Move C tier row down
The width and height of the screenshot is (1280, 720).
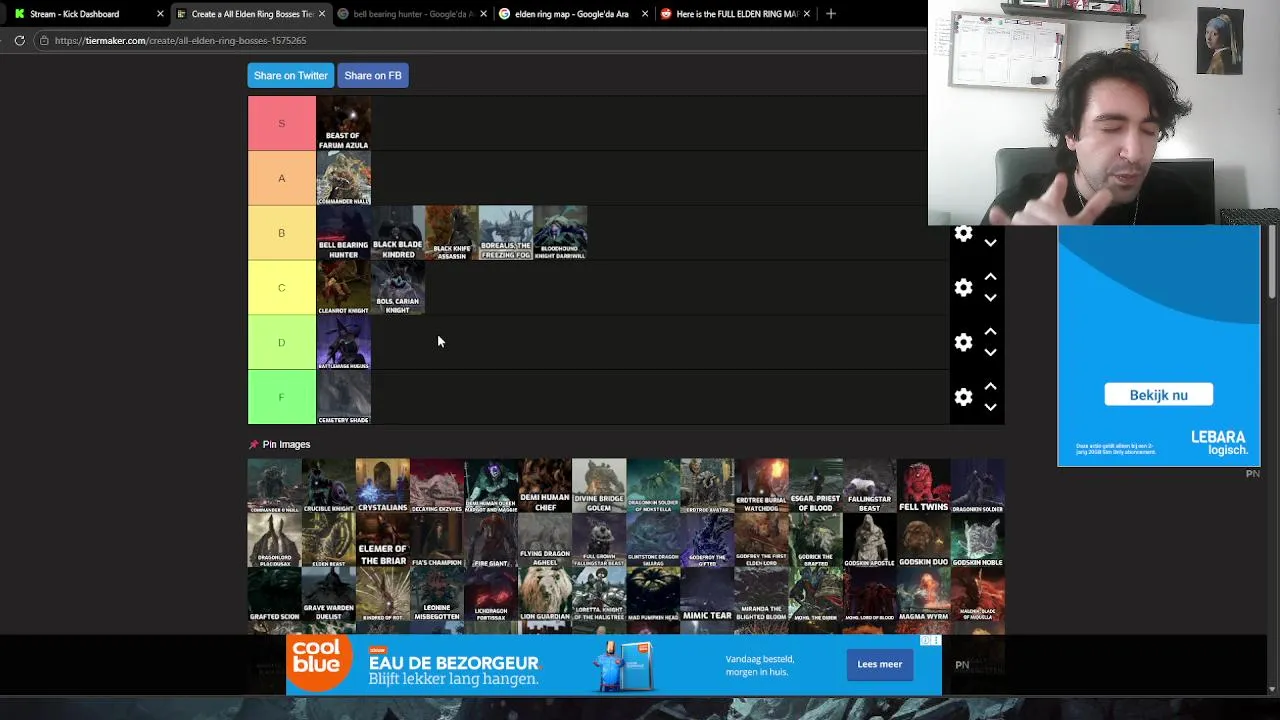[990, 298]
